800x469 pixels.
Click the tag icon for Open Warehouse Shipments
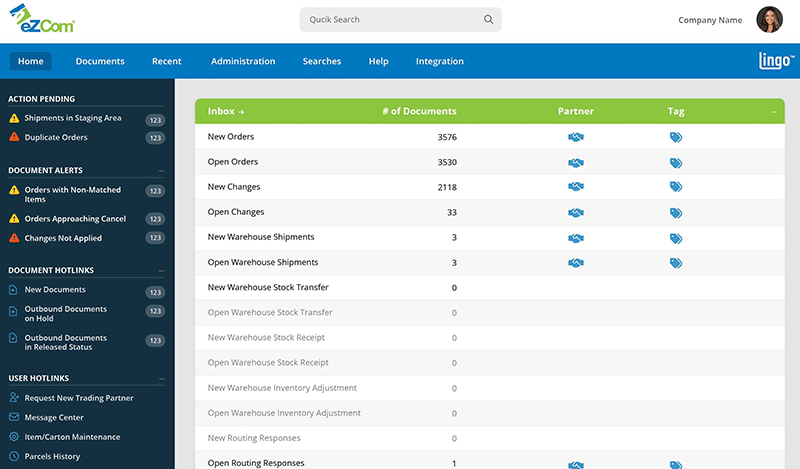click(676, 263)
